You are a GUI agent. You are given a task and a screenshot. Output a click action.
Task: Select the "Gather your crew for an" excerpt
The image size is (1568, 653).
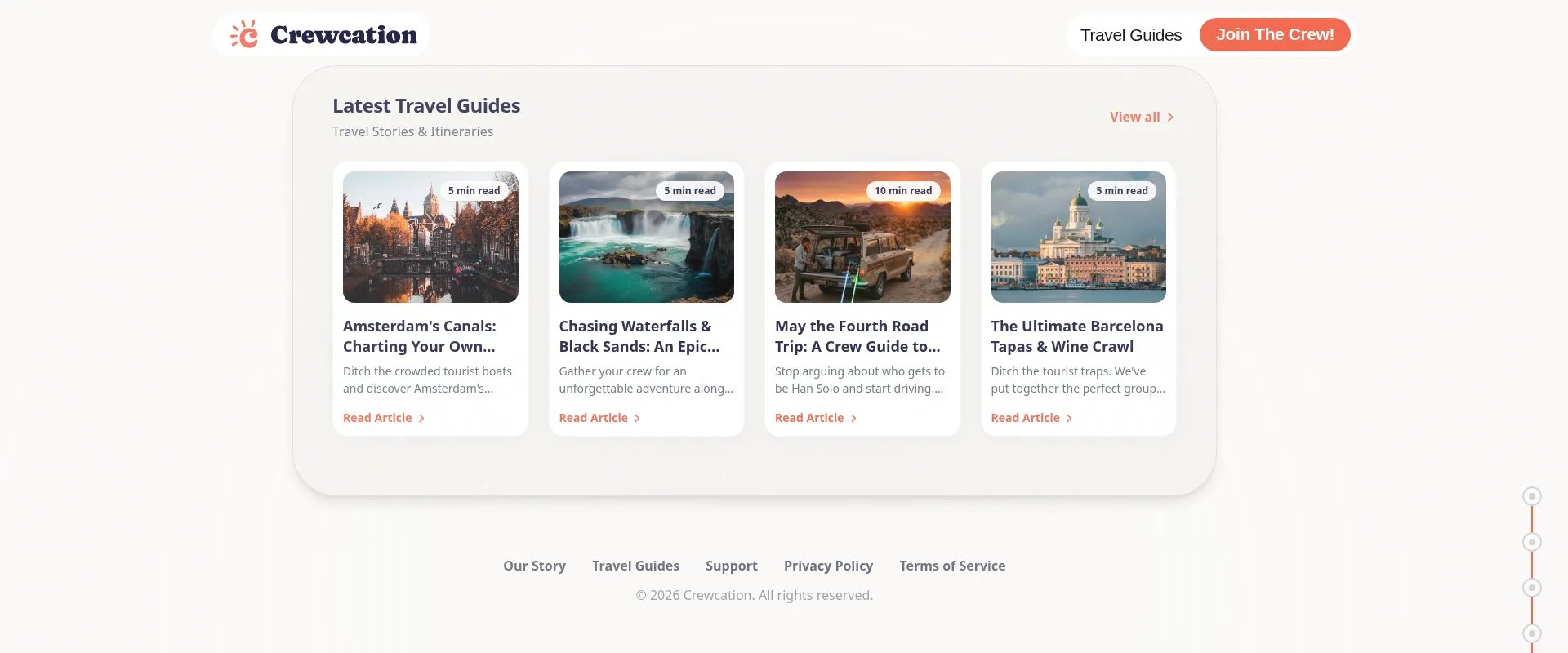[x=646, y=380]
